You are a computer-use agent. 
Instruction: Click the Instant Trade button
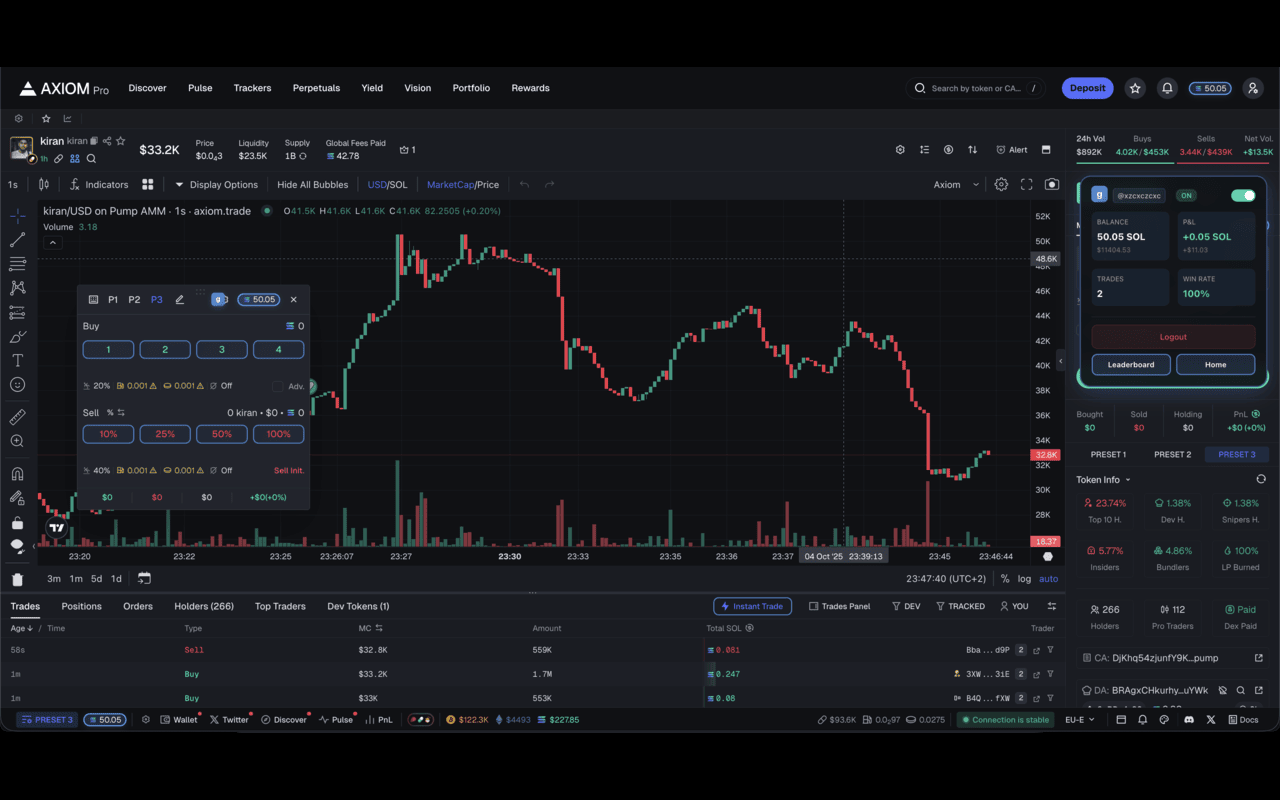(x=753, y=606)
